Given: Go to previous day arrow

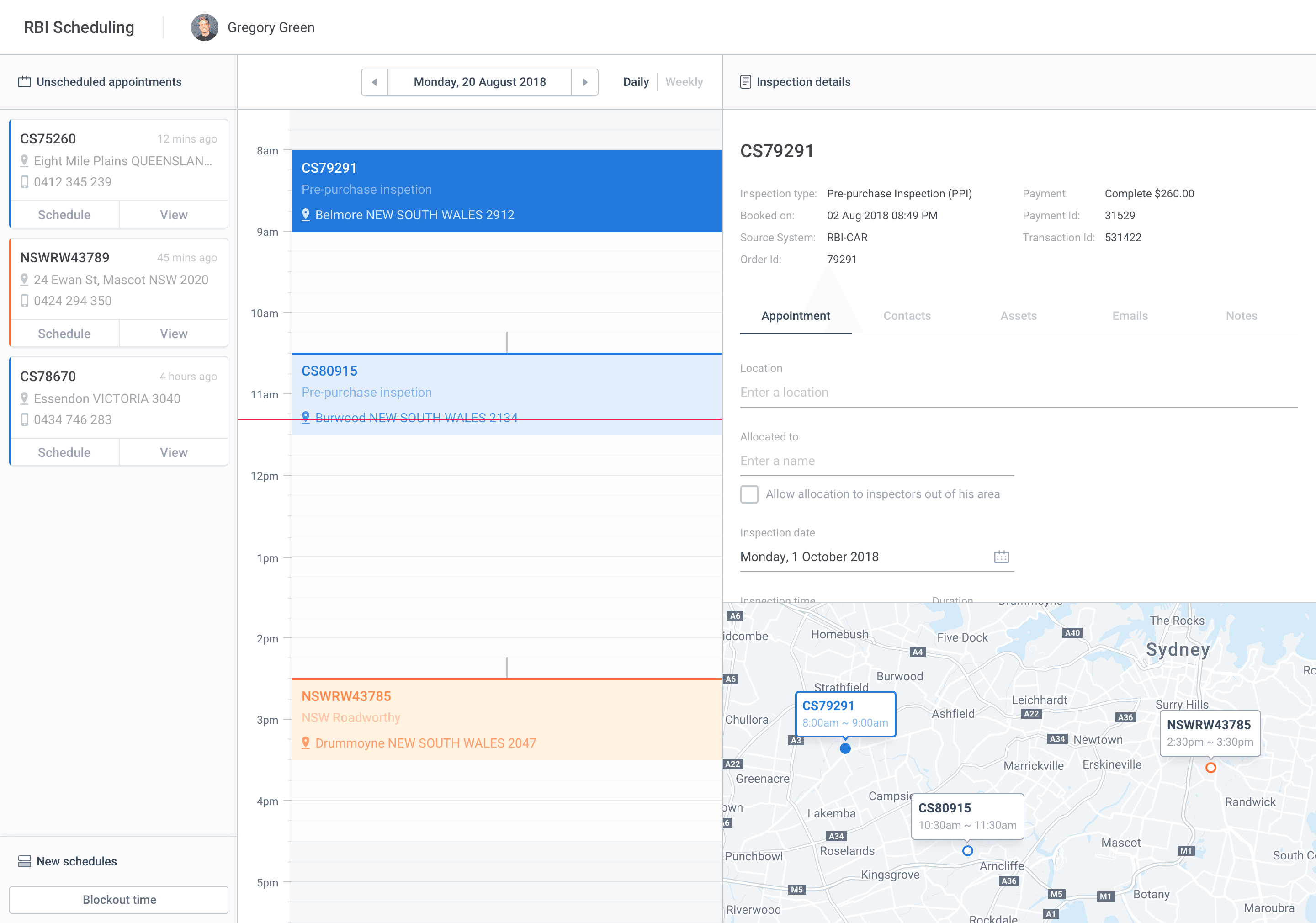Looking at the screenshot, I should [374, 82].
